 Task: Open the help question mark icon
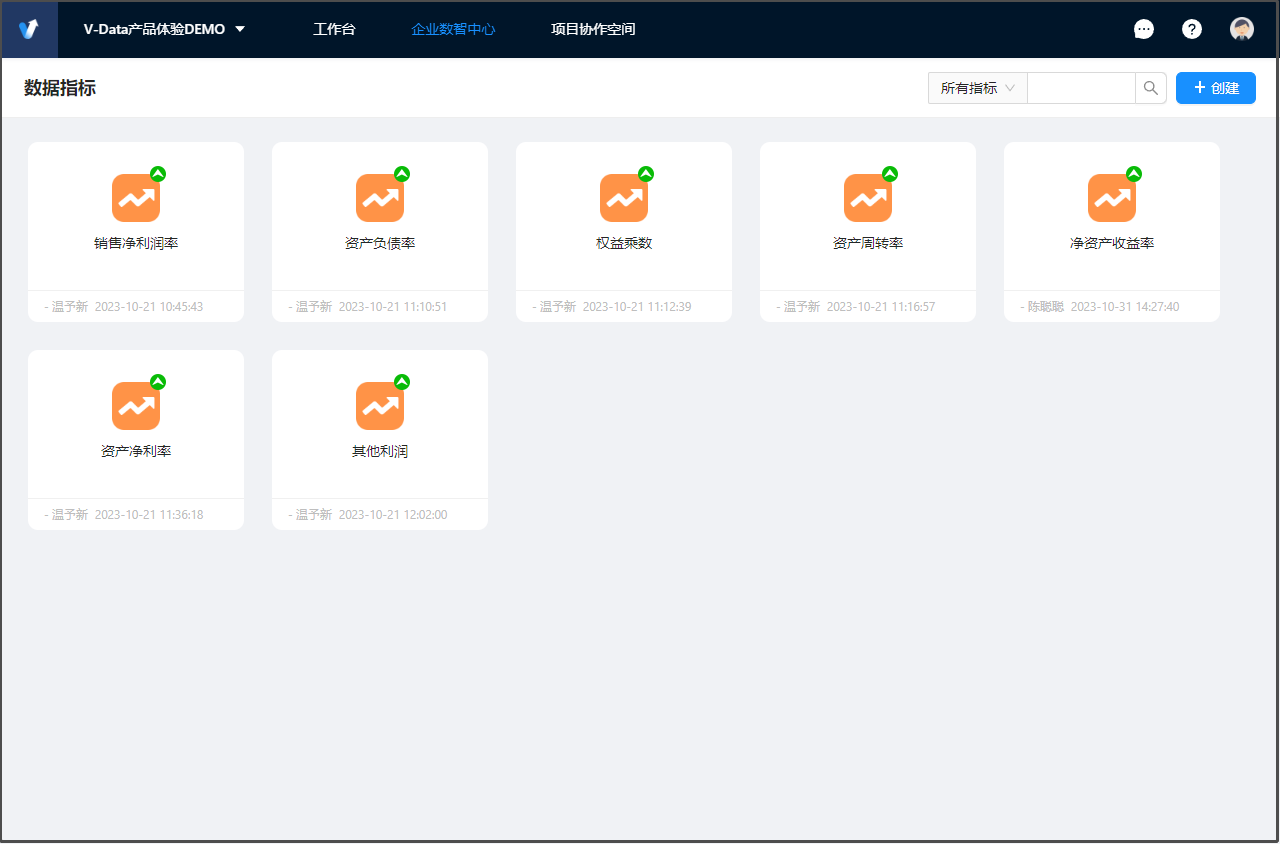(1192, 29)
